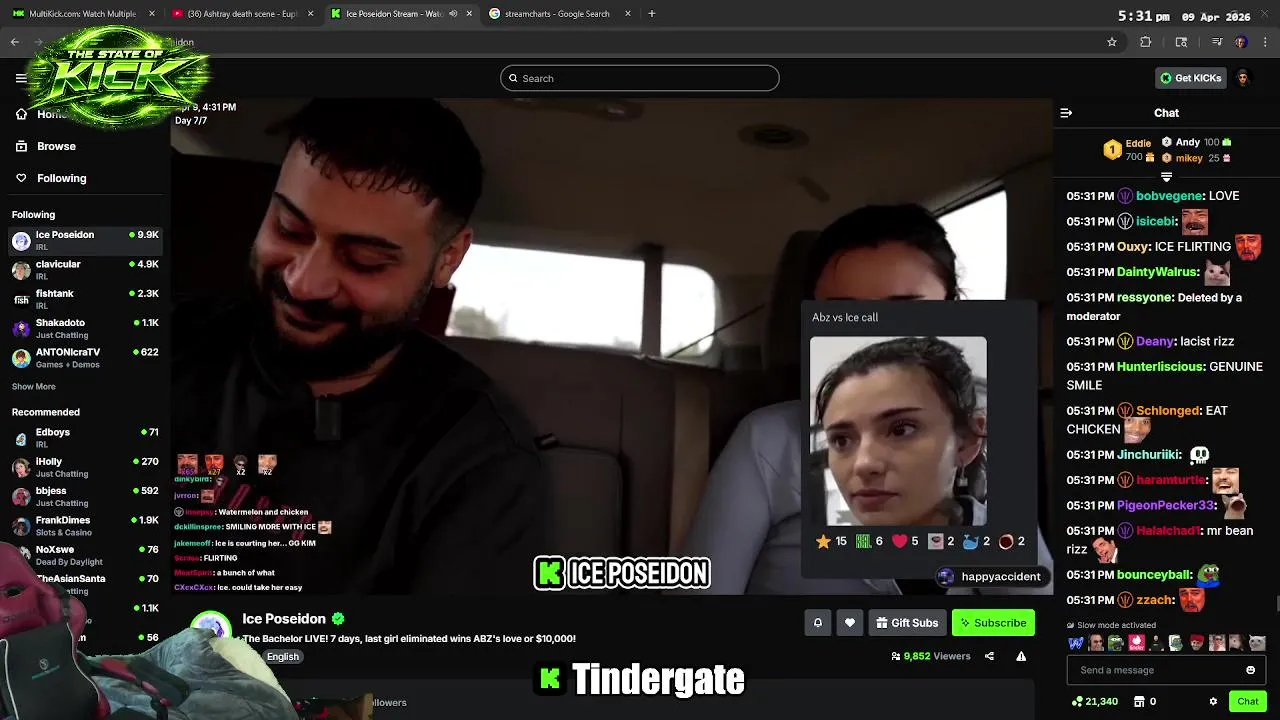This screenshot has width=1280, height=720.
Task: Switch to the streamcharts Google Search tab
Action: pyautogui.click(x=560, y=14)
